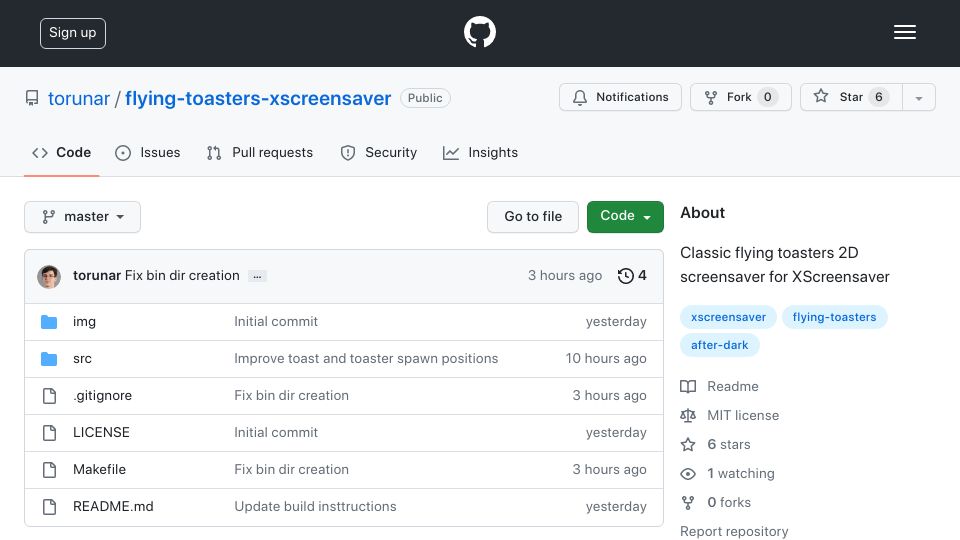The width and height of the screenshot is (960, 540).
Task: Open the master branch dropdown
Action: pos(83,217)
